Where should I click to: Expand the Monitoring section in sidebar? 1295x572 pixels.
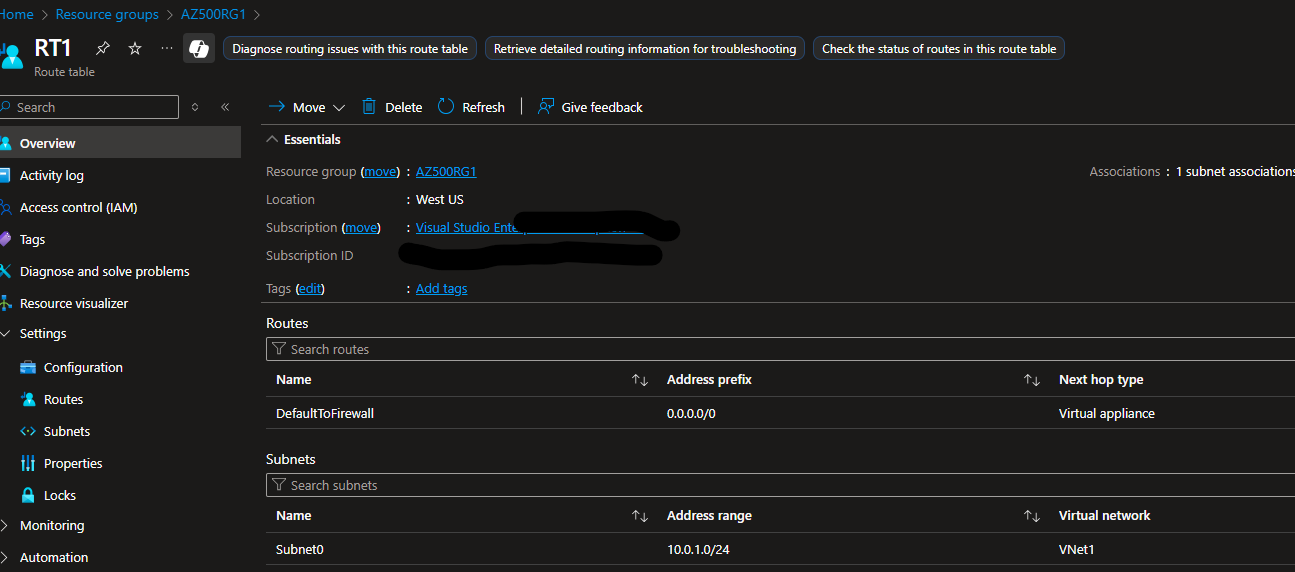pos(6,526)
